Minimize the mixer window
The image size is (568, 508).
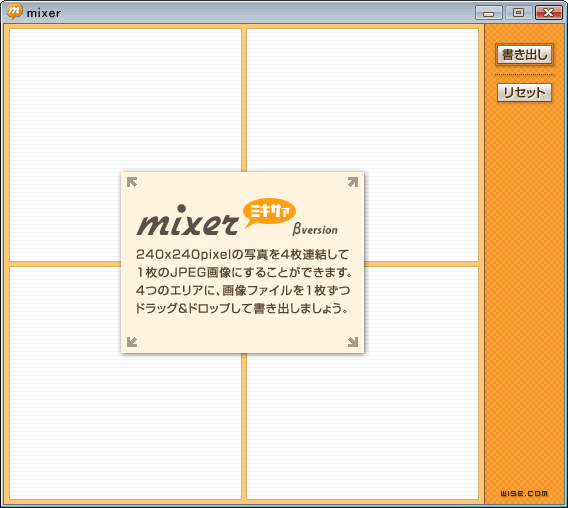[x=488, y=13]
